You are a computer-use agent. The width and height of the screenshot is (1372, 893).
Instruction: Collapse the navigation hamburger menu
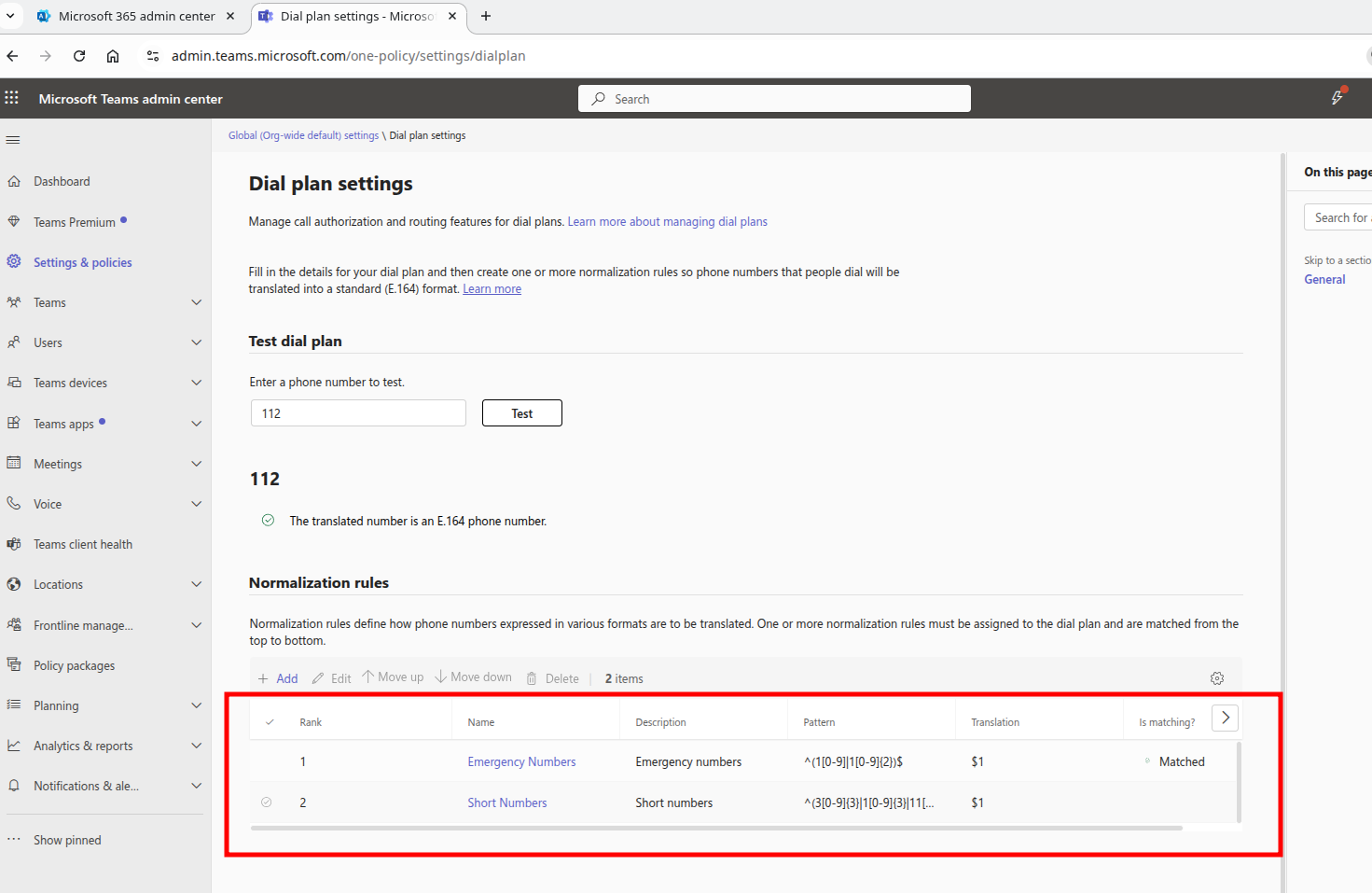(x=13, y=140)
